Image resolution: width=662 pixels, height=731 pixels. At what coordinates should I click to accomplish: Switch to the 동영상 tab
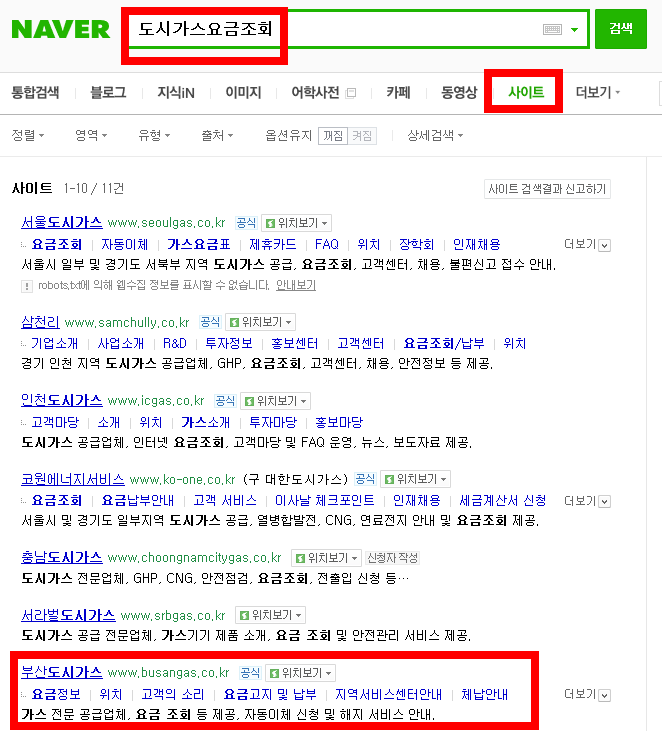459,92
